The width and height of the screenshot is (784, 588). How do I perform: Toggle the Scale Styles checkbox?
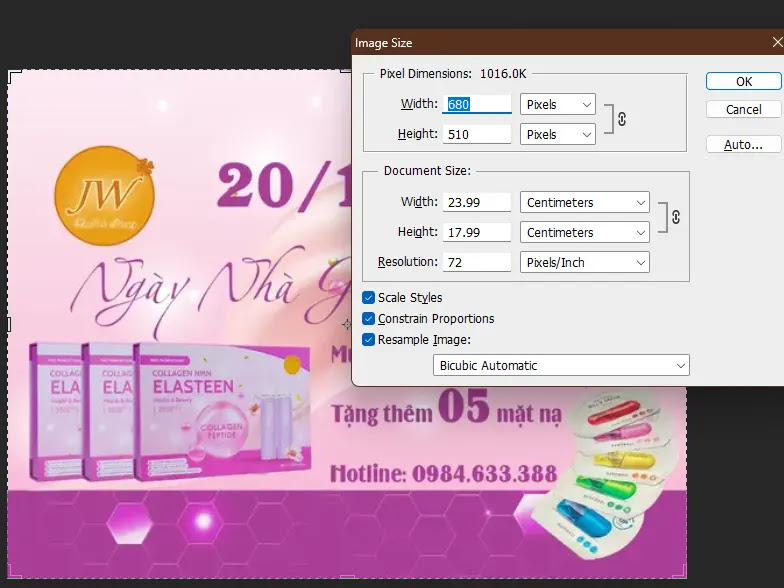368,298
